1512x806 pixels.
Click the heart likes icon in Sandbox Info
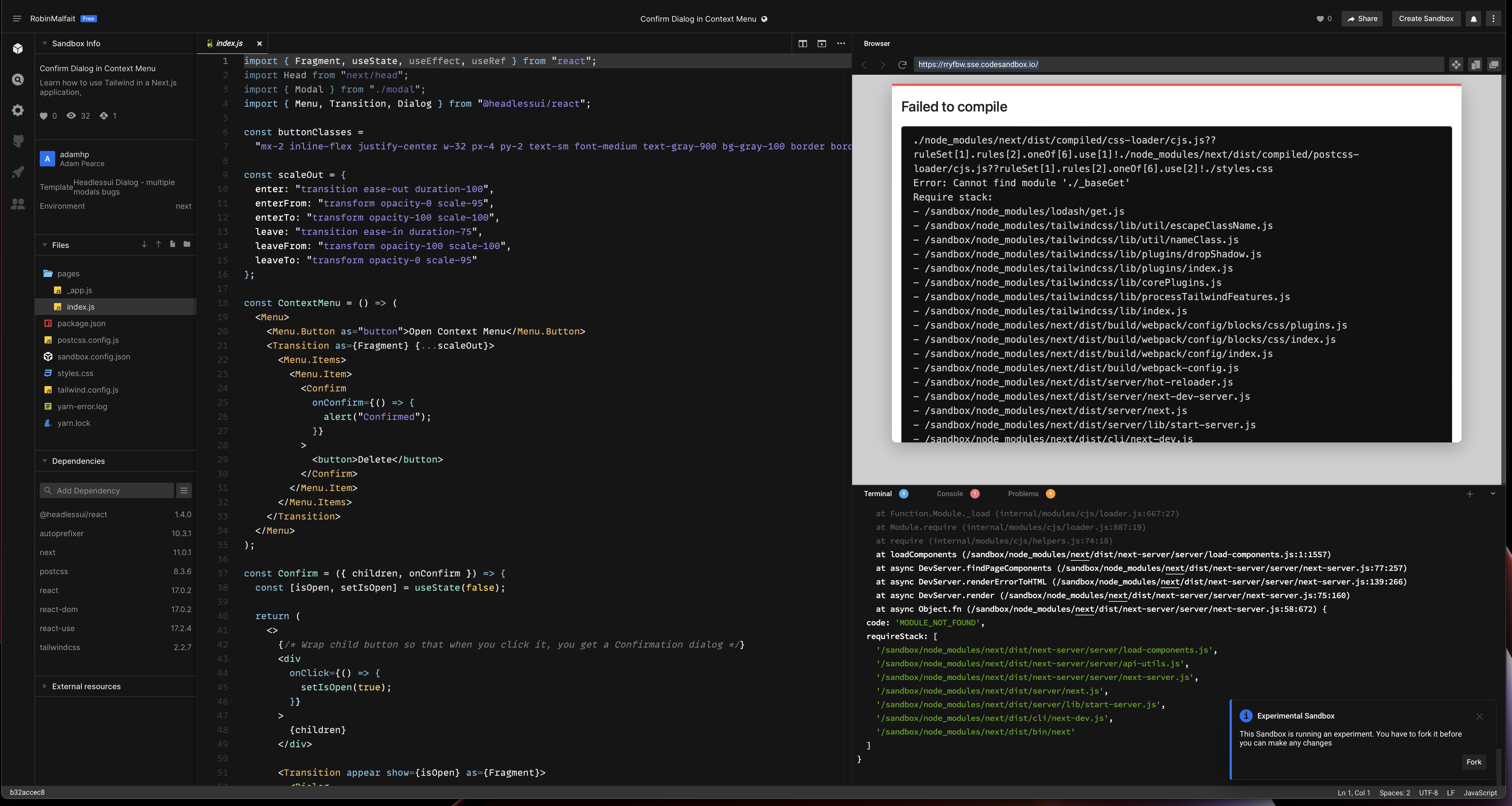43,116
